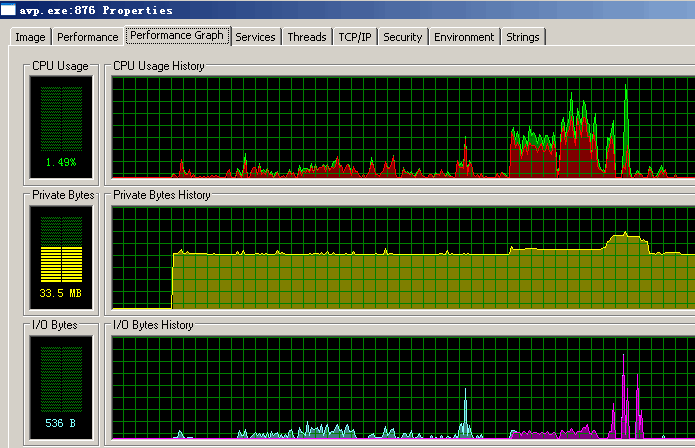Click the yellow Private Bytes meter bars
Screen dimensions: 695x448
click(x=62, y=265)
